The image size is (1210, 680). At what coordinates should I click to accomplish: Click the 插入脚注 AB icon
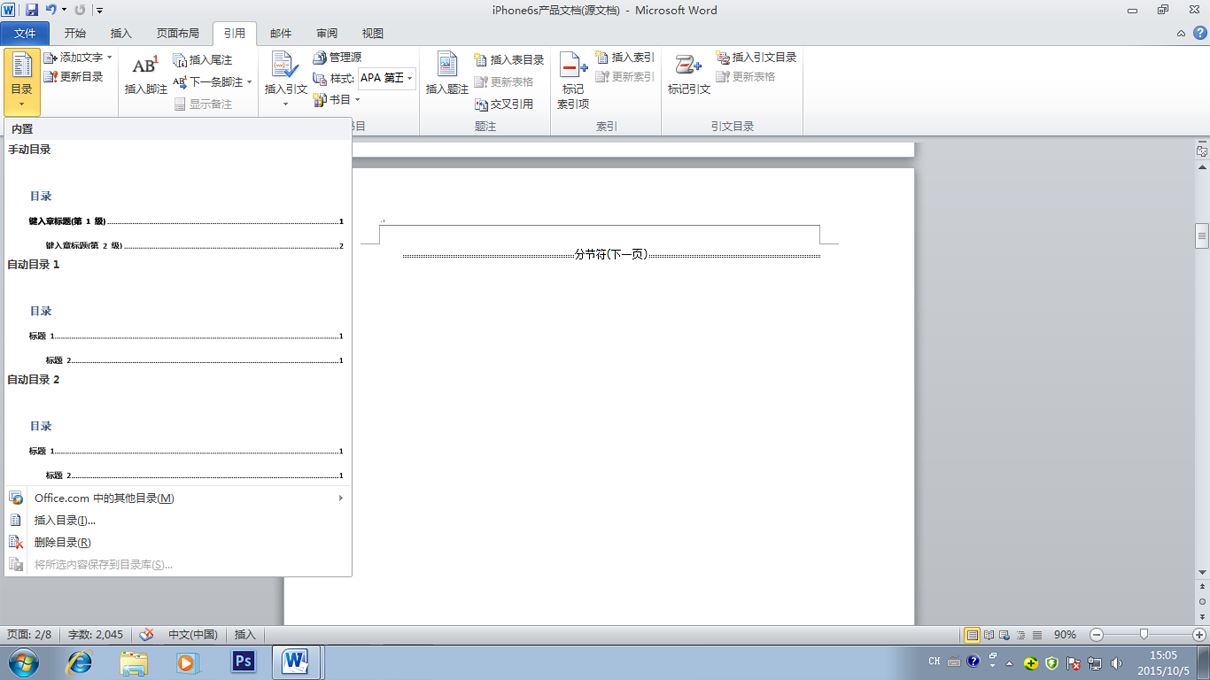click(145, 65)
